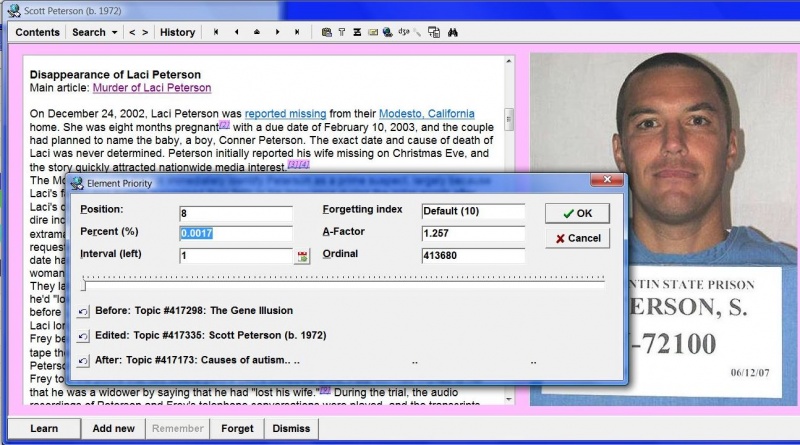
Task: Click arrow icon beside After: Causes of autism
Action: (x=83, y=359)
